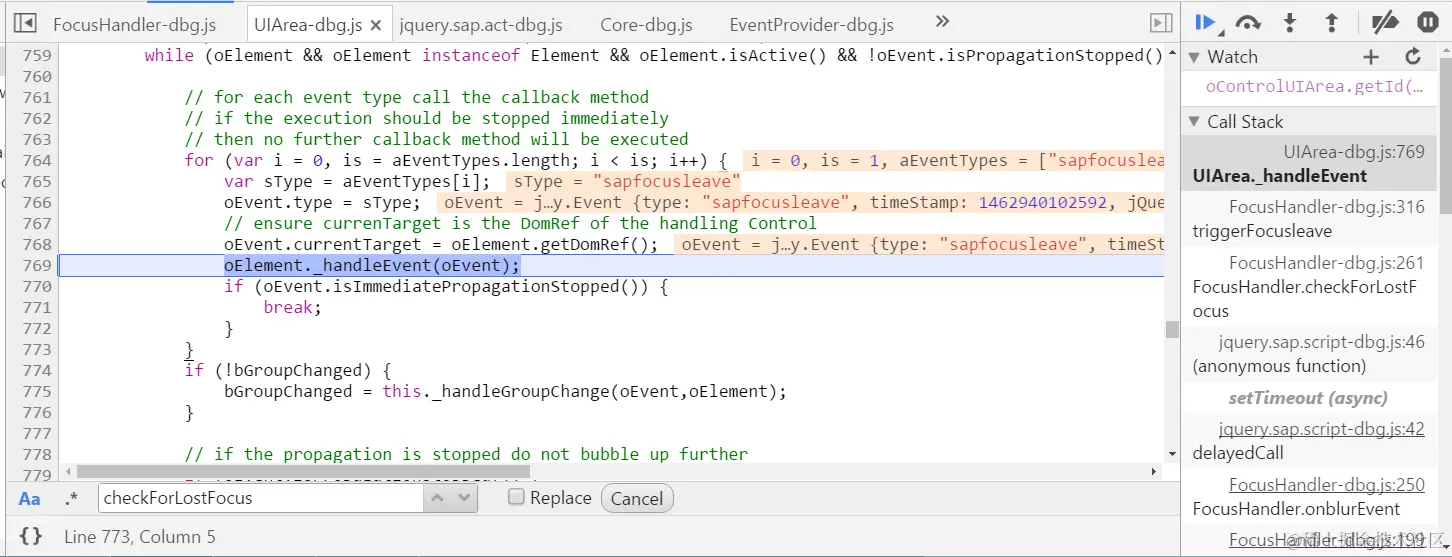Select triggerFocusleave call frame
Viewport: 1452px width, 557px height.
pos(1309,219)
